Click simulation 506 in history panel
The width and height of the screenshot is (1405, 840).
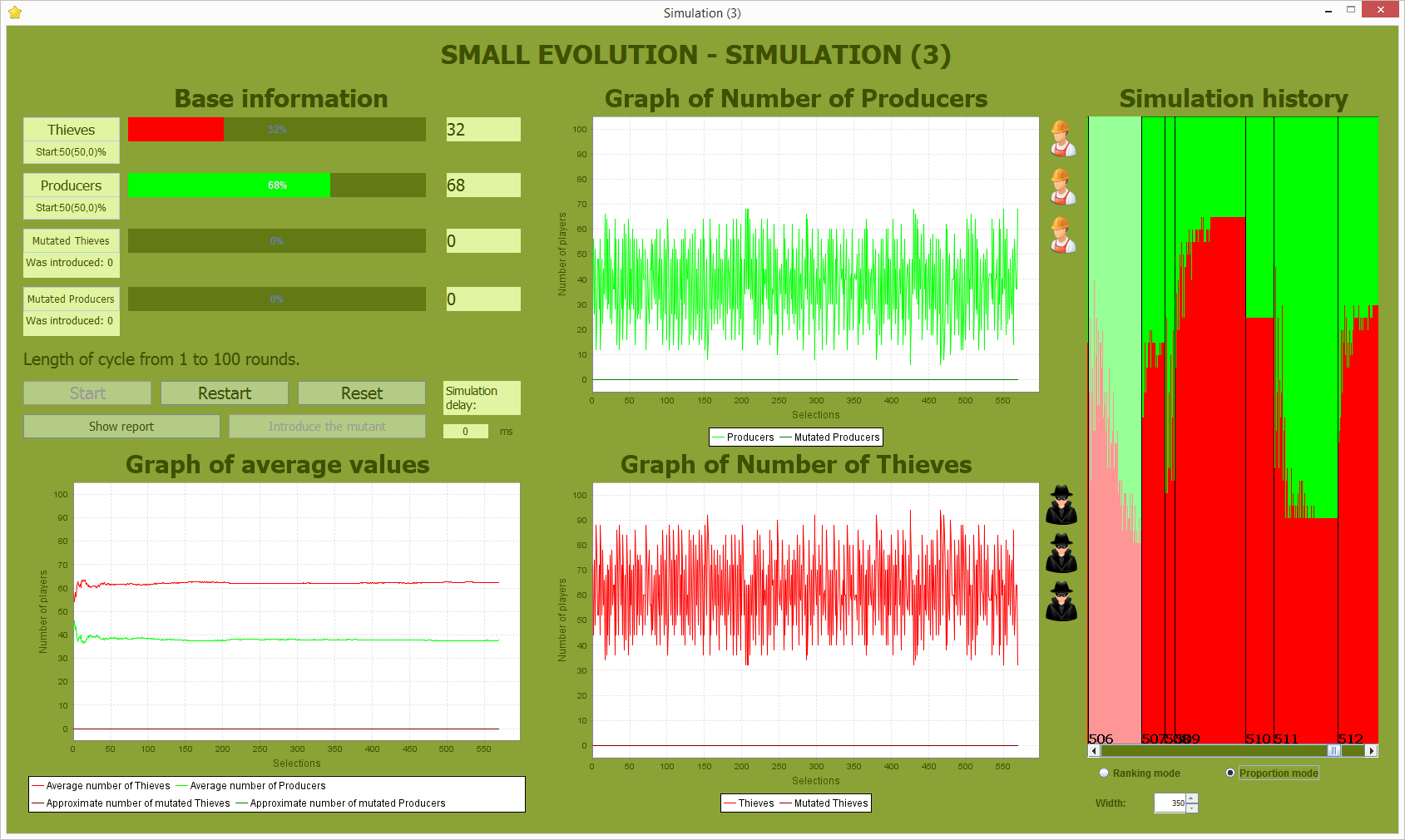1115,430
